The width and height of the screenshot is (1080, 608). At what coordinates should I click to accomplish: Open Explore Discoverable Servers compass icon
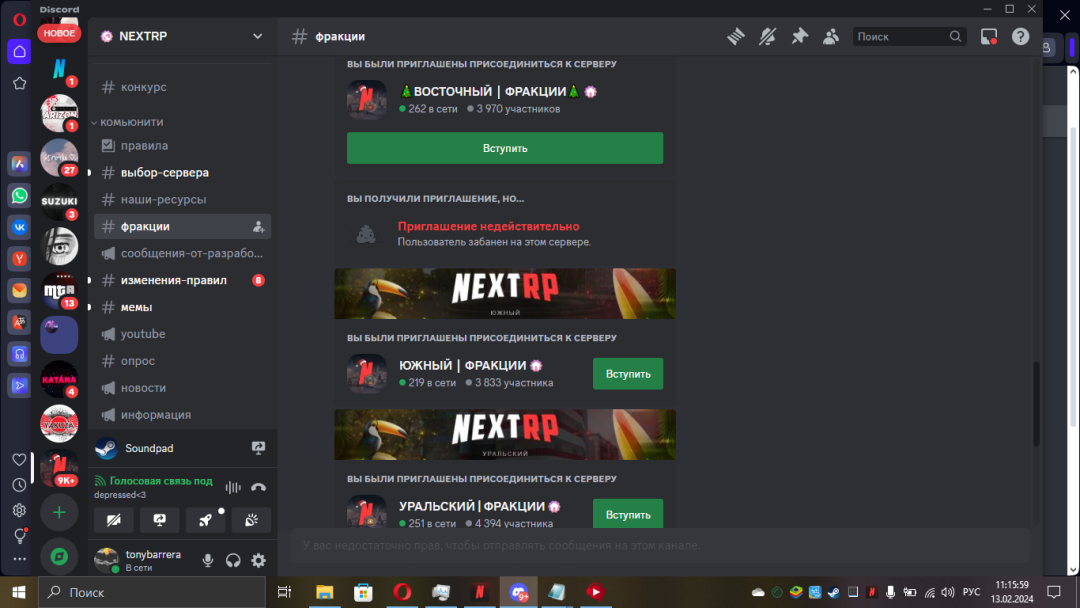point(59,556)
